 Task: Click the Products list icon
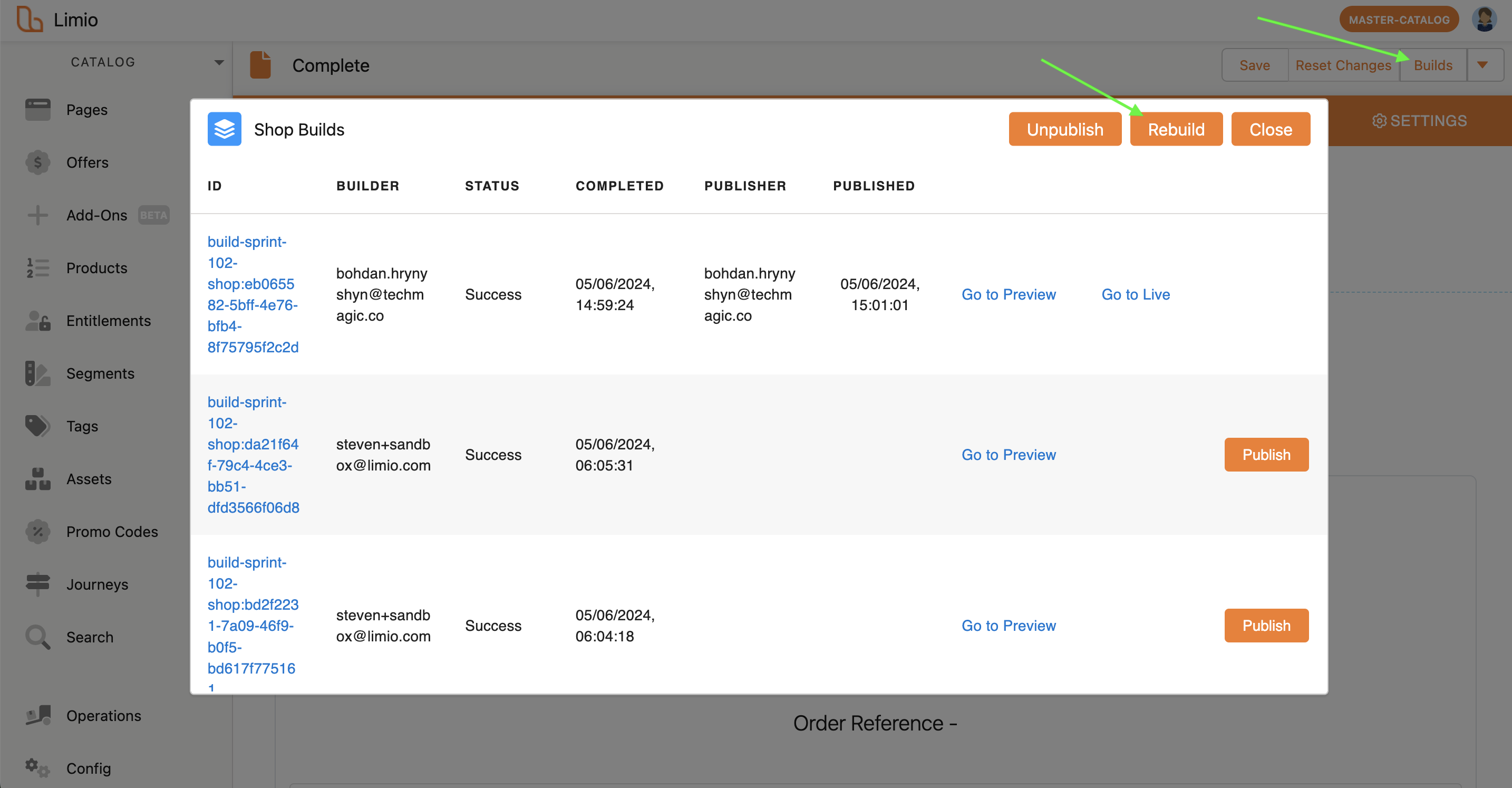(37, 268)
